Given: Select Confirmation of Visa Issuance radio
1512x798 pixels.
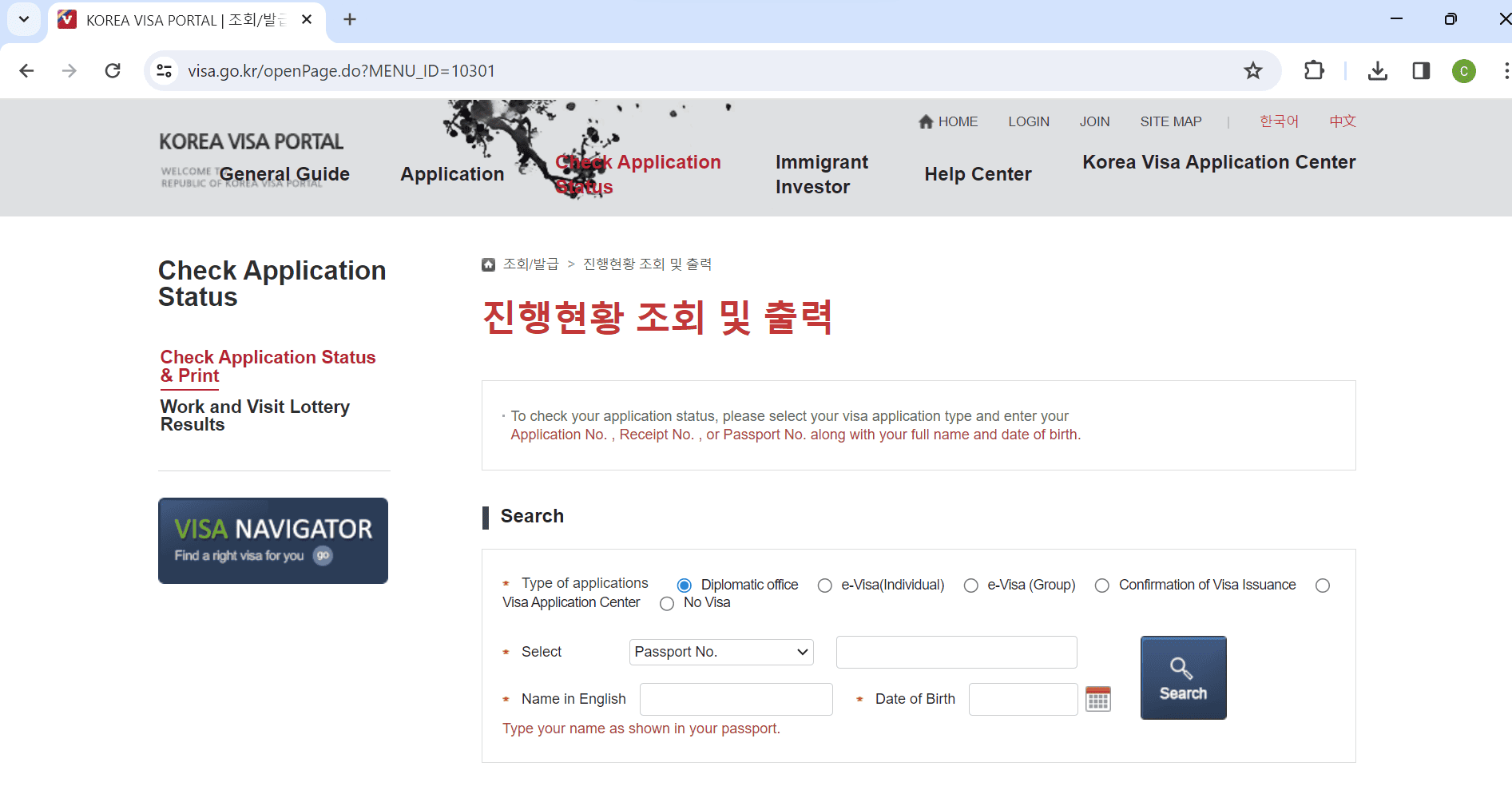Looking at the screenshot, I should tap(1101, 586).
